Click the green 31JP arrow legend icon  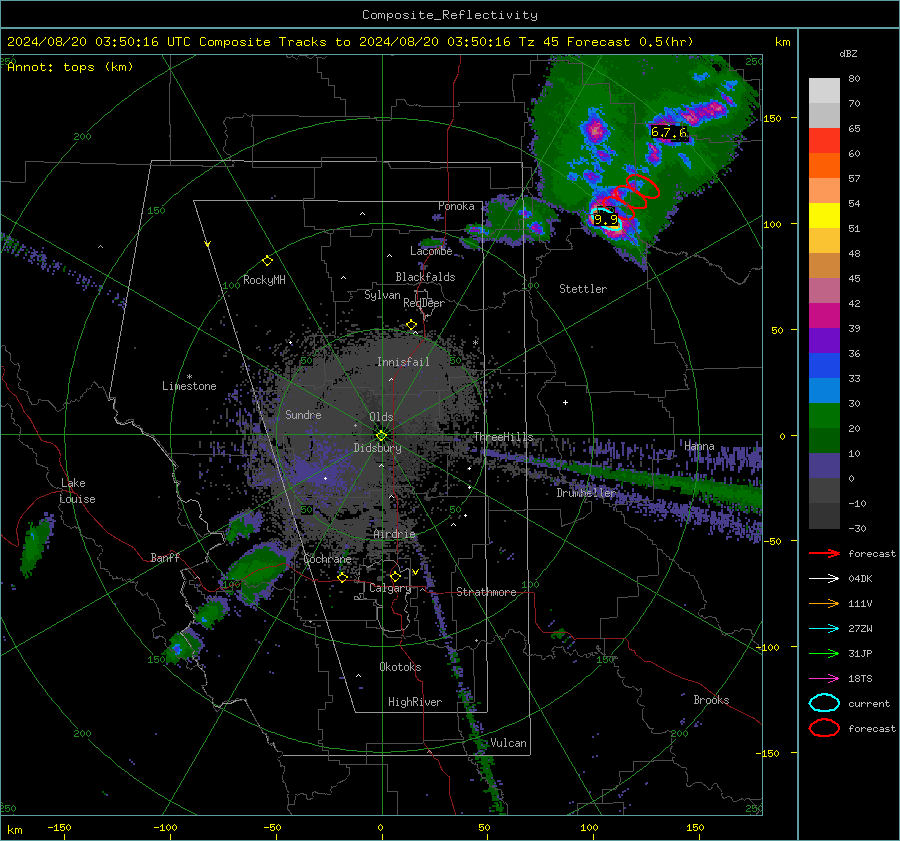click(x=824, y=653)
